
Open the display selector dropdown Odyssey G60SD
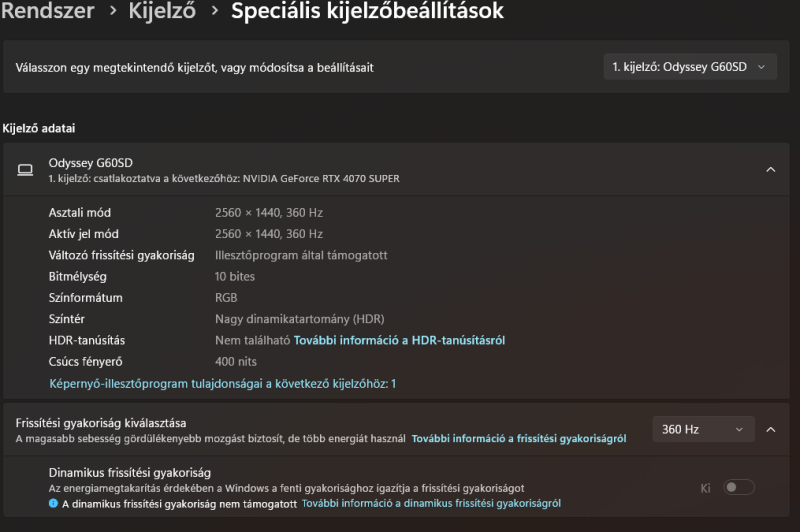pos(690,67)
